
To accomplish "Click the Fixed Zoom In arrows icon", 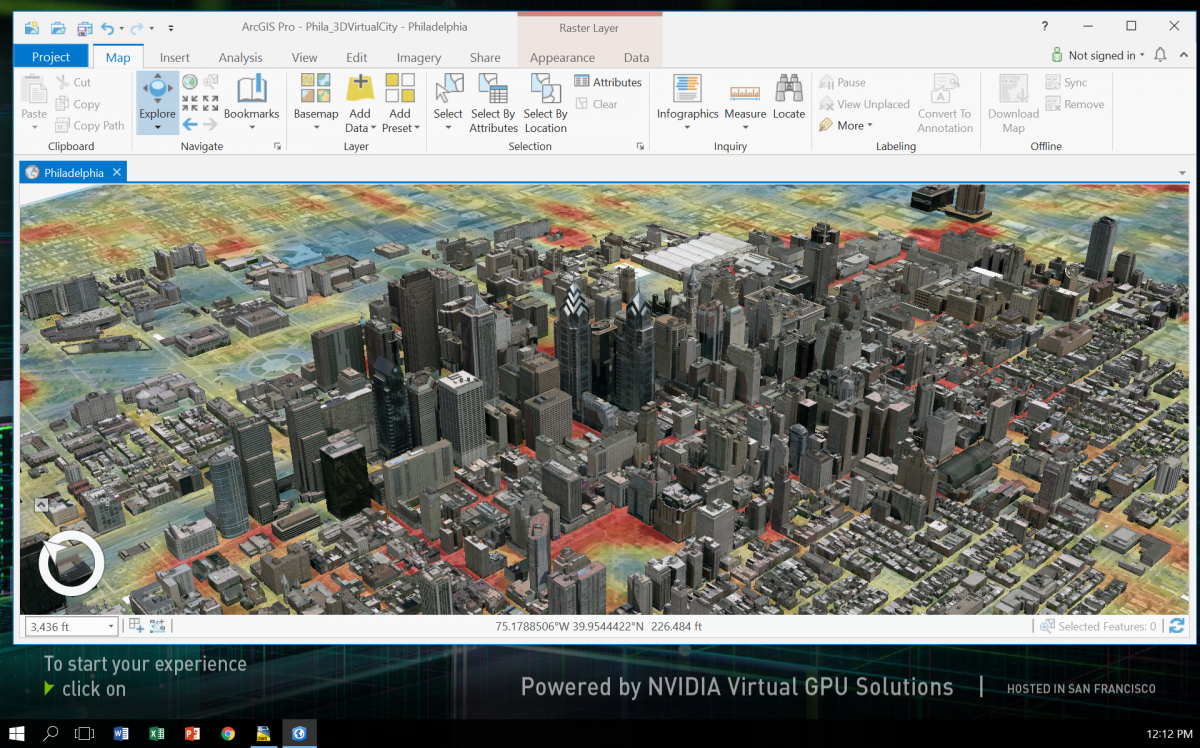I will tap(189, 103).
